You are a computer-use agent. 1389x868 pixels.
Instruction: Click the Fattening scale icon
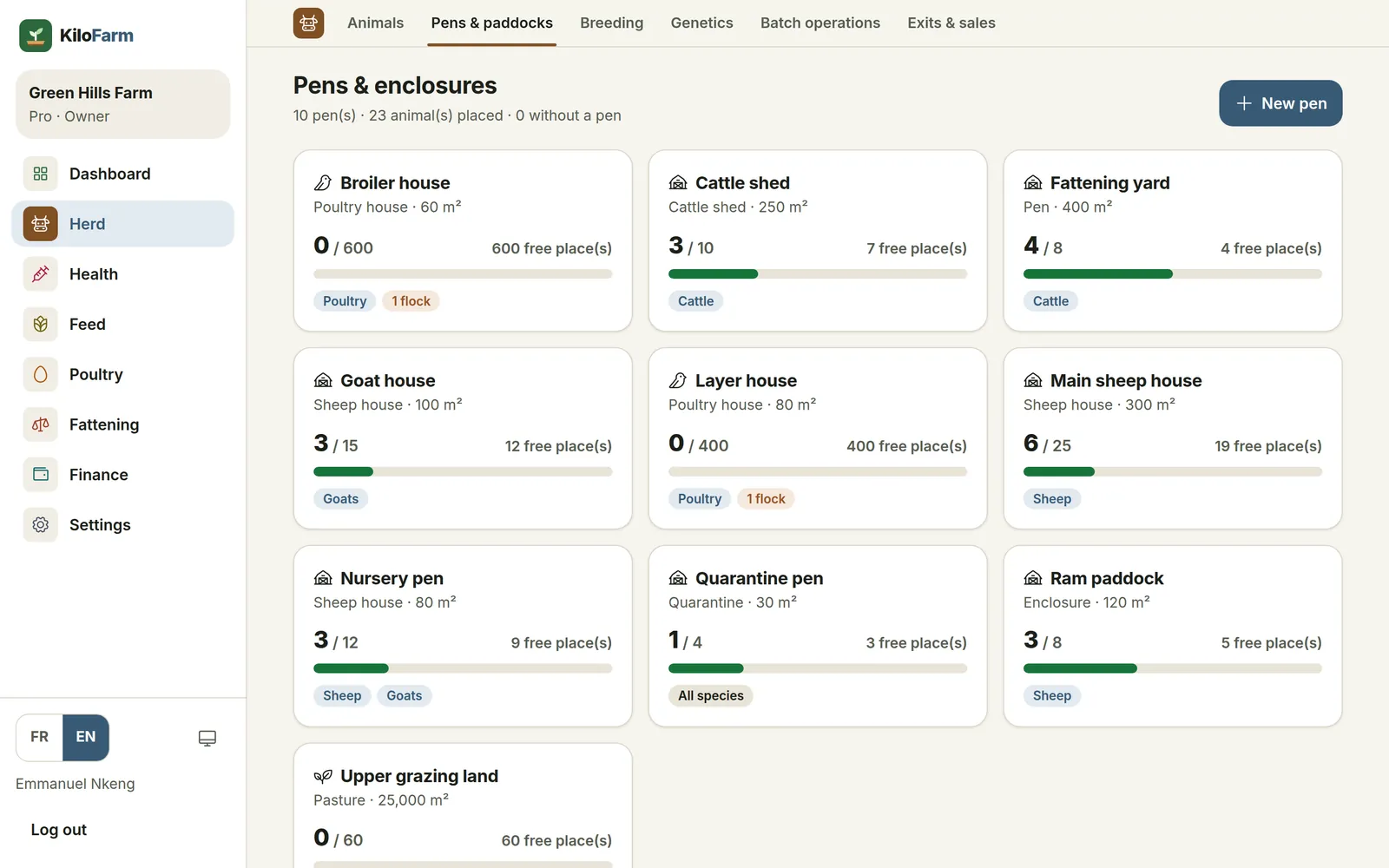click(41, 424)
